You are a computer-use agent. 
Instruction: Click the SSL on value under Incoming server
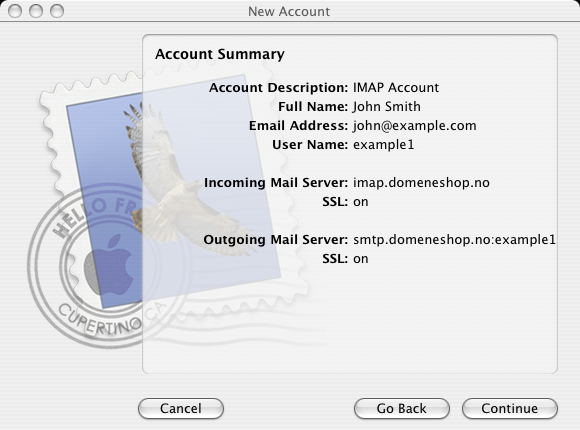pos(361,202)
